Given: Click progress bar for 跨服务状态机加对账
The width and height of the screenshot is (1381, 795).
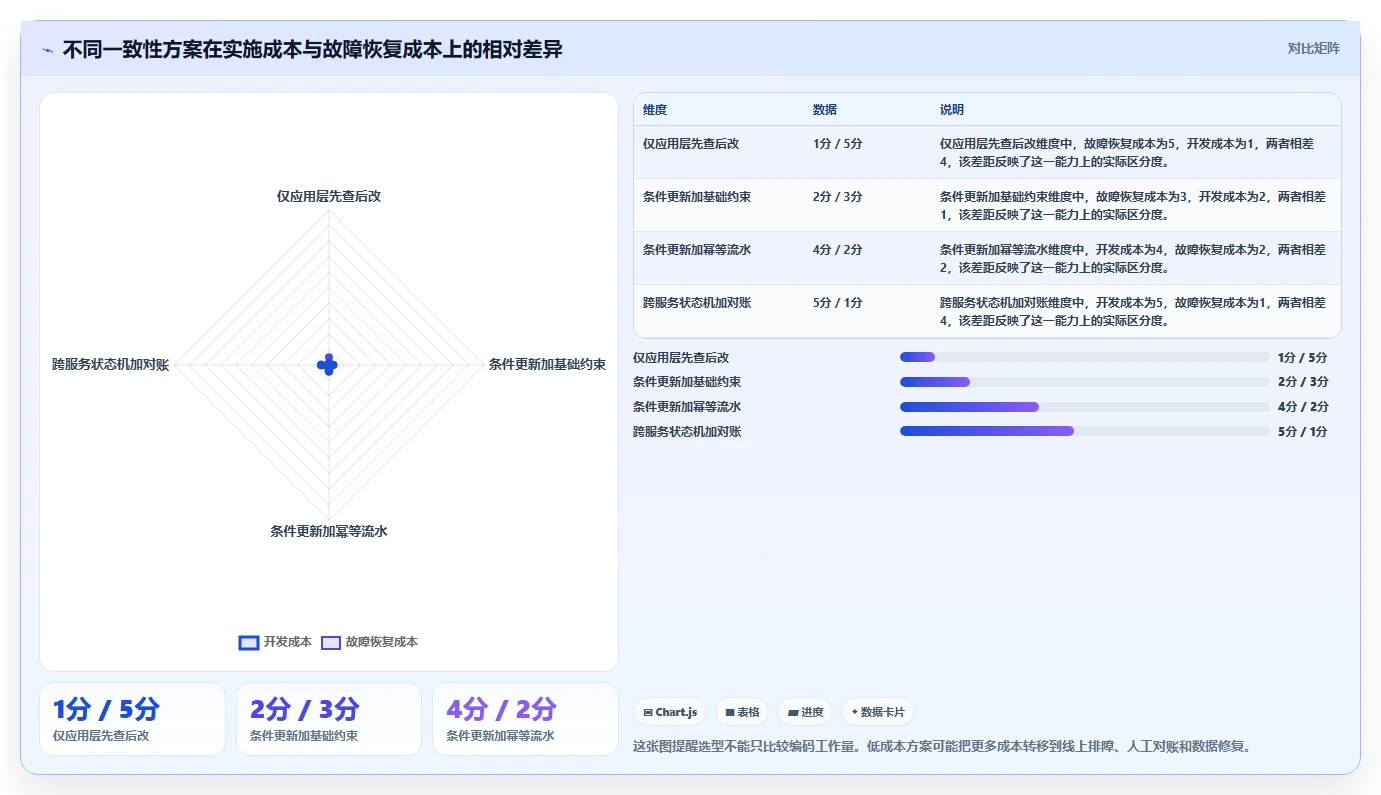Looking at the screenshot, I should point(1084,432).
